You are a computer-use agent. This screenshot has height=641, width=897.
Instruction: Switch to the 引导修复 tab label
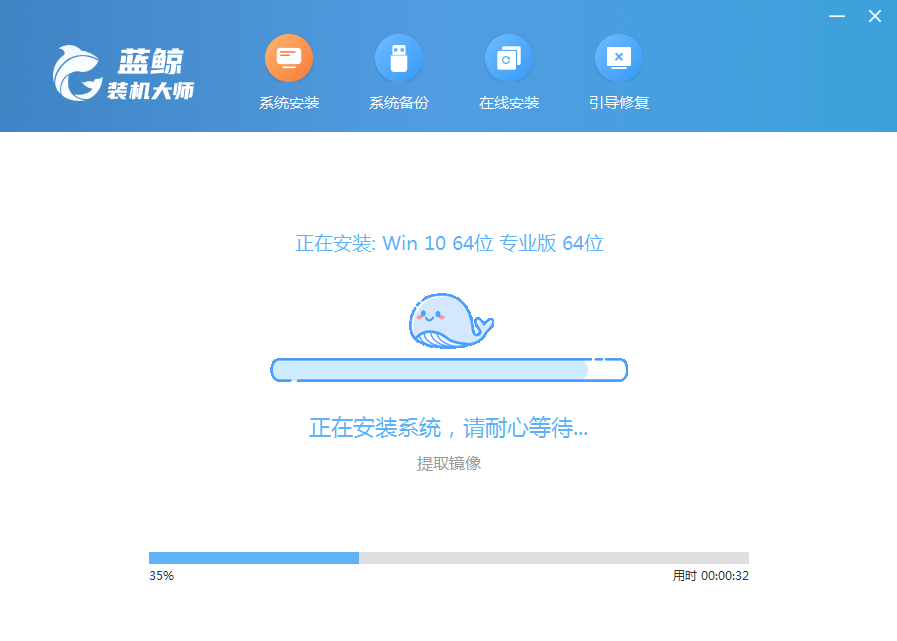pyautogui.click(x=619, y=103)
